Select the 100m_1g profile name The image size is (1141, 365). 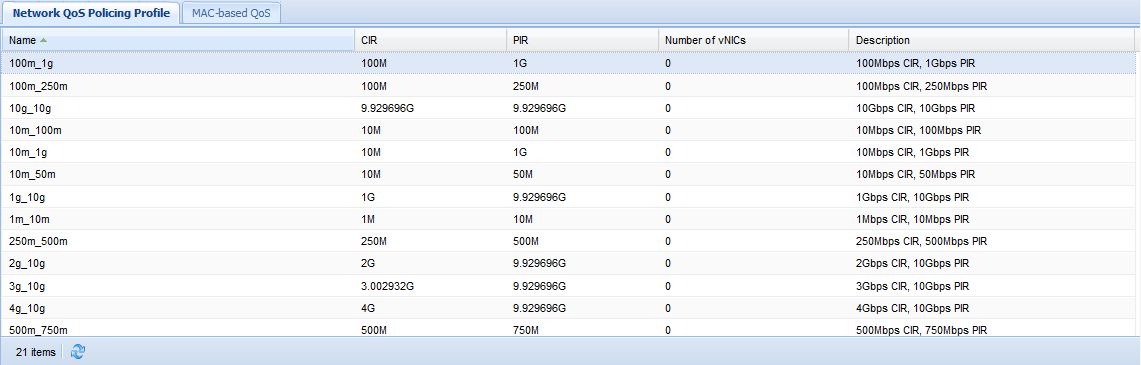pos(31,63)
